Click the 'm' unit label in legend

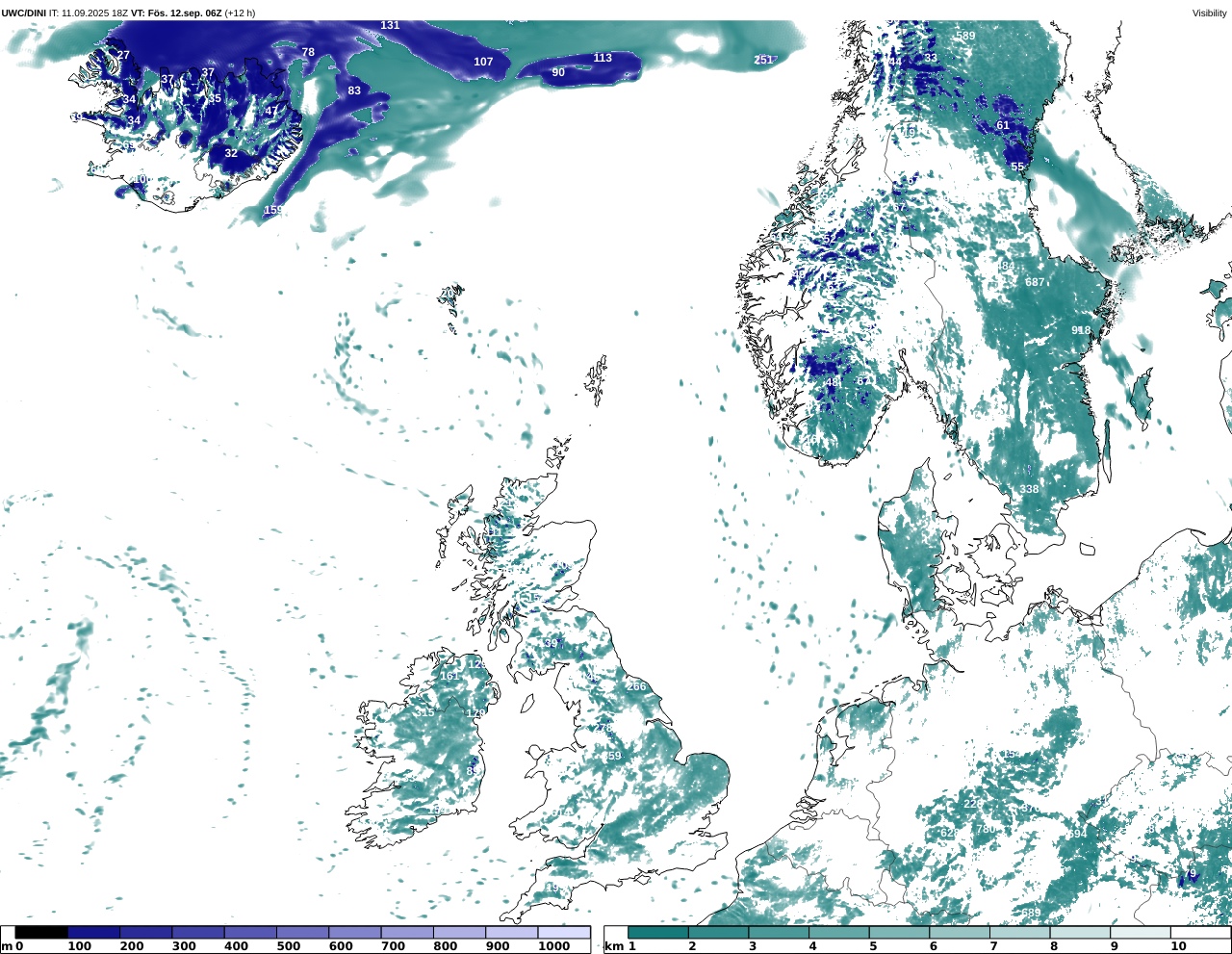point(7,946)
